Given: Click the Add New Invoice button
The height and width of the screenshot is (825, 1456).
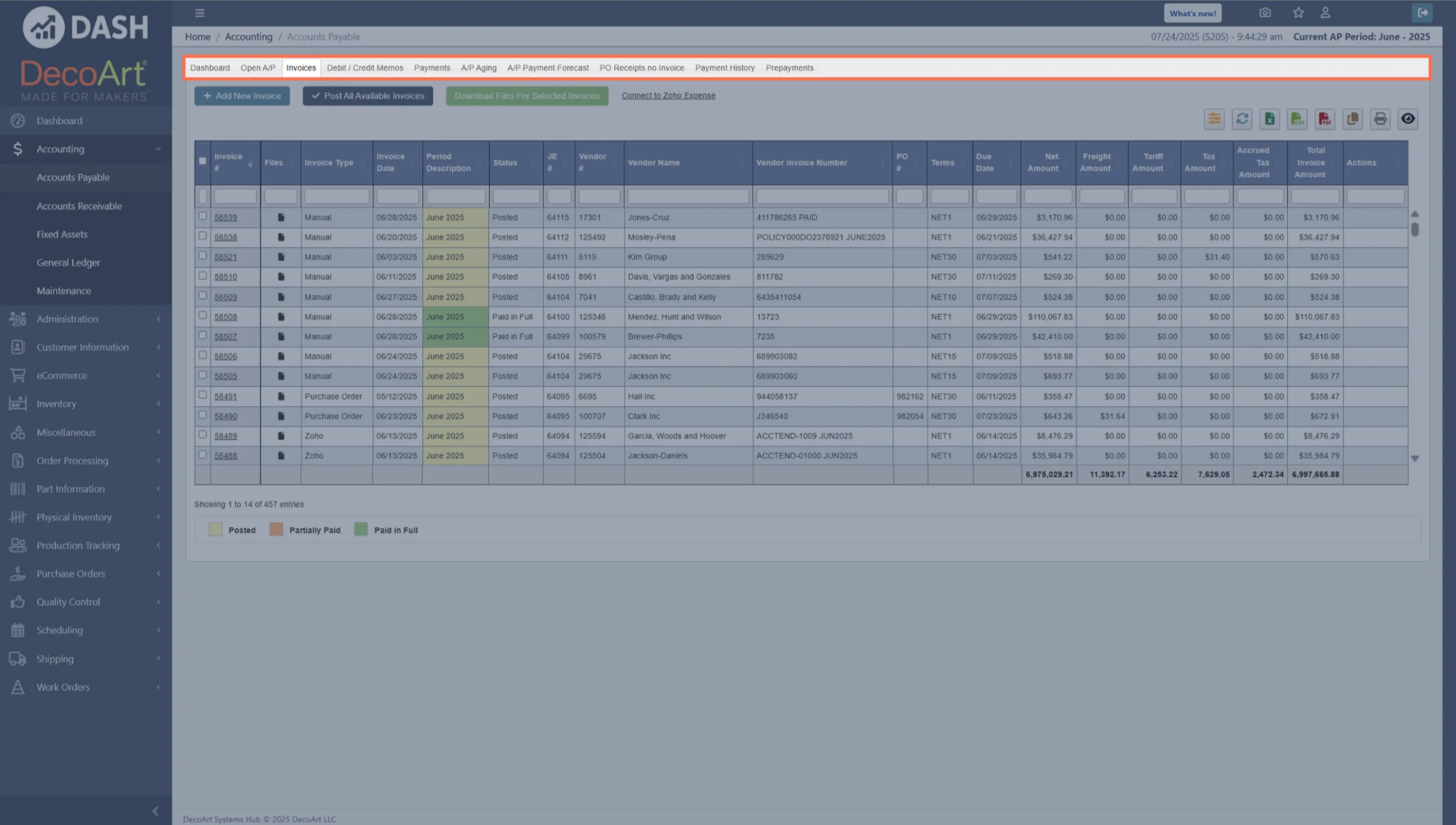Looking at the screenshot, I should point(242,95).
